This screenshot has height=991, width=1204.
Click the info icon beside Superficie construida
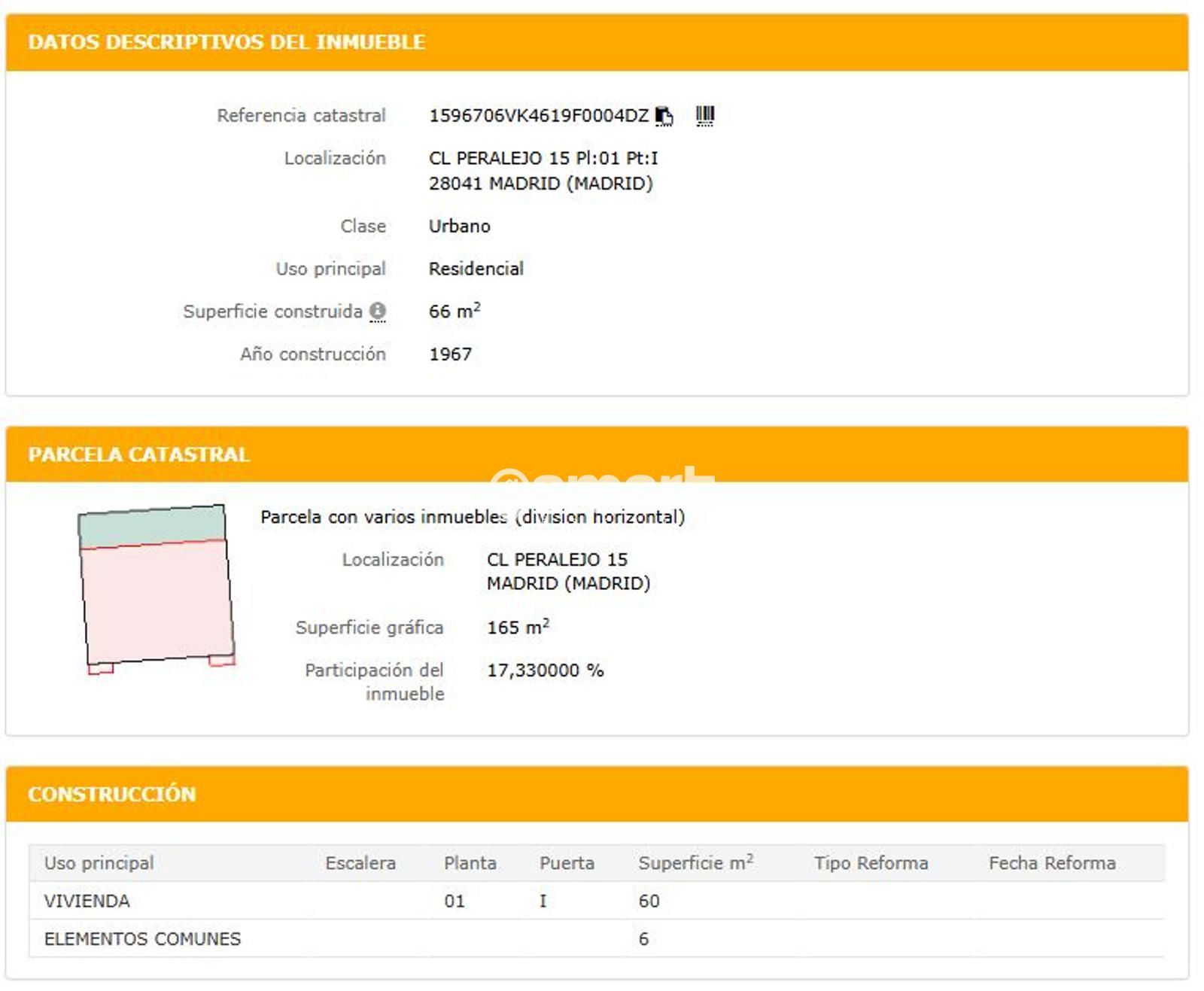(378, 311)
